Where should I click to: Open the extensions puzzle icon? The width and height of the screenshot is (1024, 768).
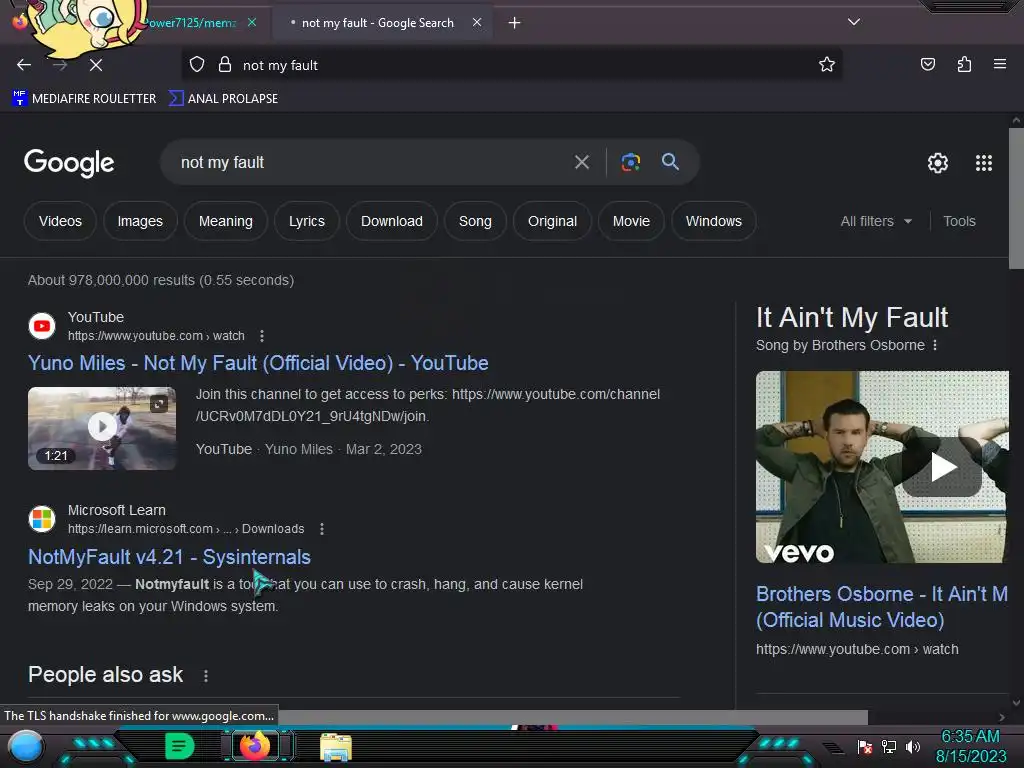pyautogui.click(x=964, y=64)
